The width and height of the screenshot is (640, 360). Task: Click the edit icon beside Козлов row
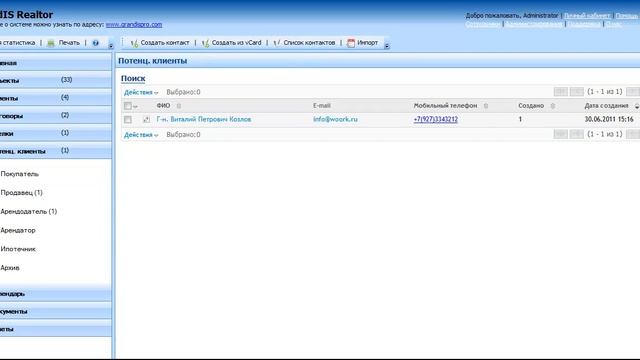click(x=146, y=120)
